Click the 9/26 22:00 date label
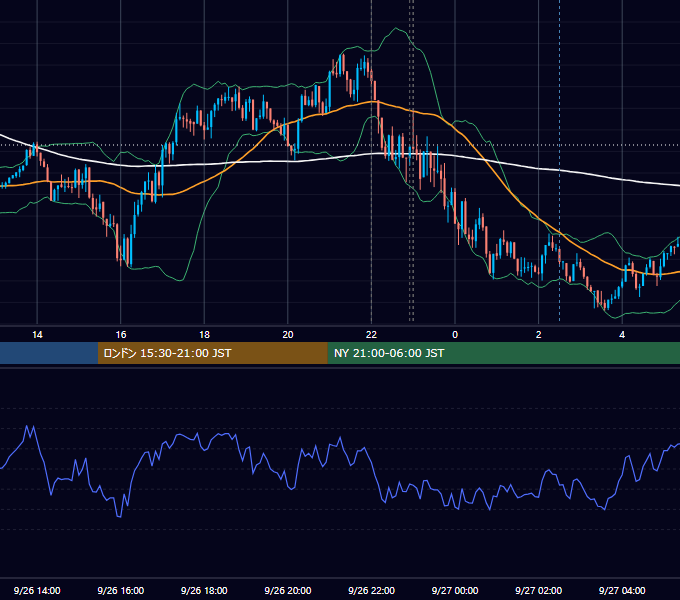This screenshot has height=600, width=680. tap(371, 590)
